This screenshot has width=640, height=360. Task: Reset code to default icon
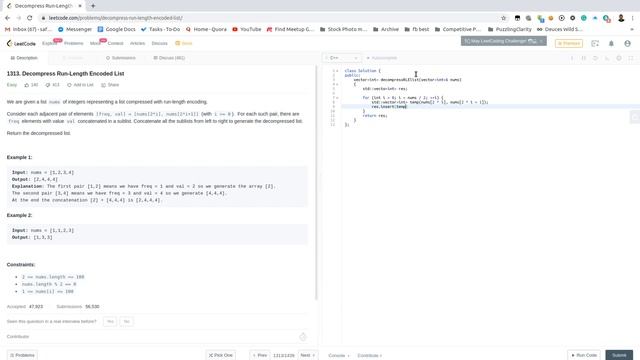595,58
